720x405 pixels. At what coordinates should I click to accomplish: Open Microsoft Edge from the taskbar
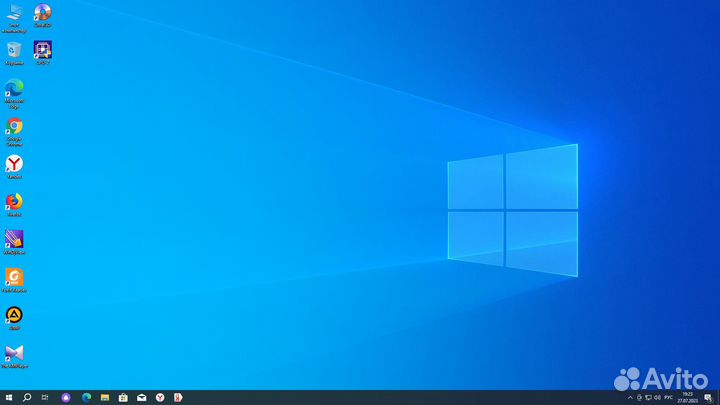tap(86, 398)
